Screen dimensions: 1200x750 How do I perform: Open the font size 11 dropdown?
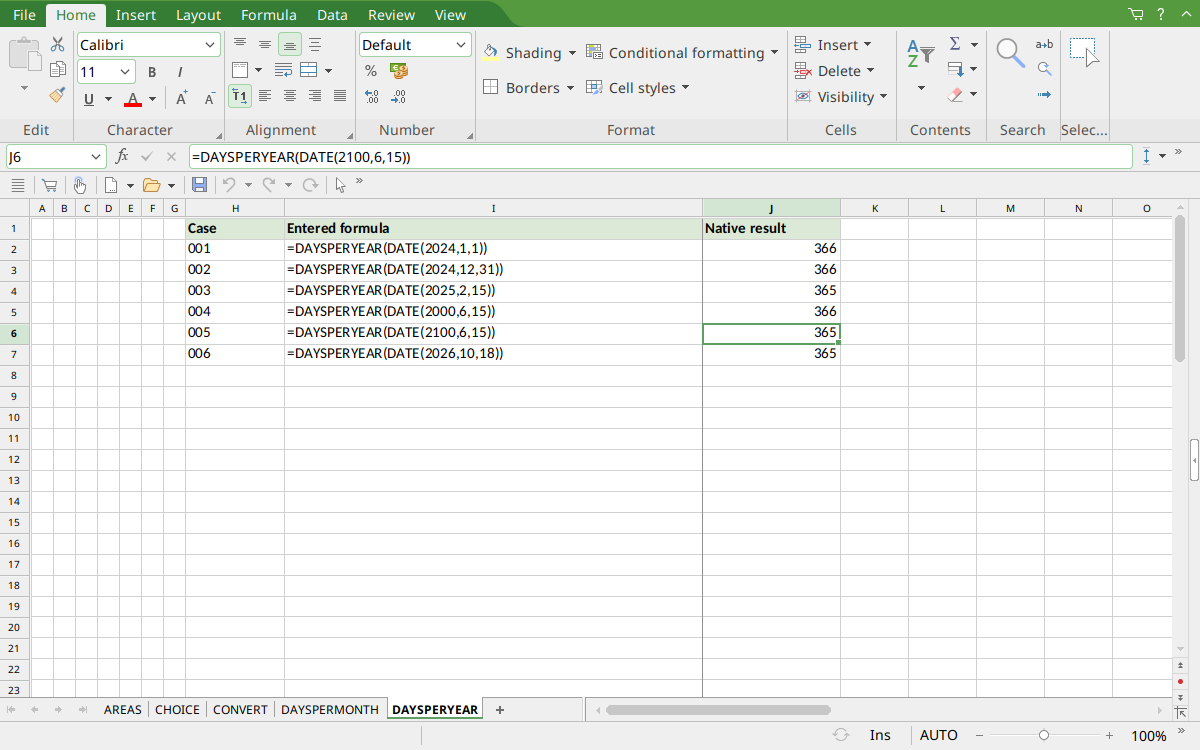125,72
